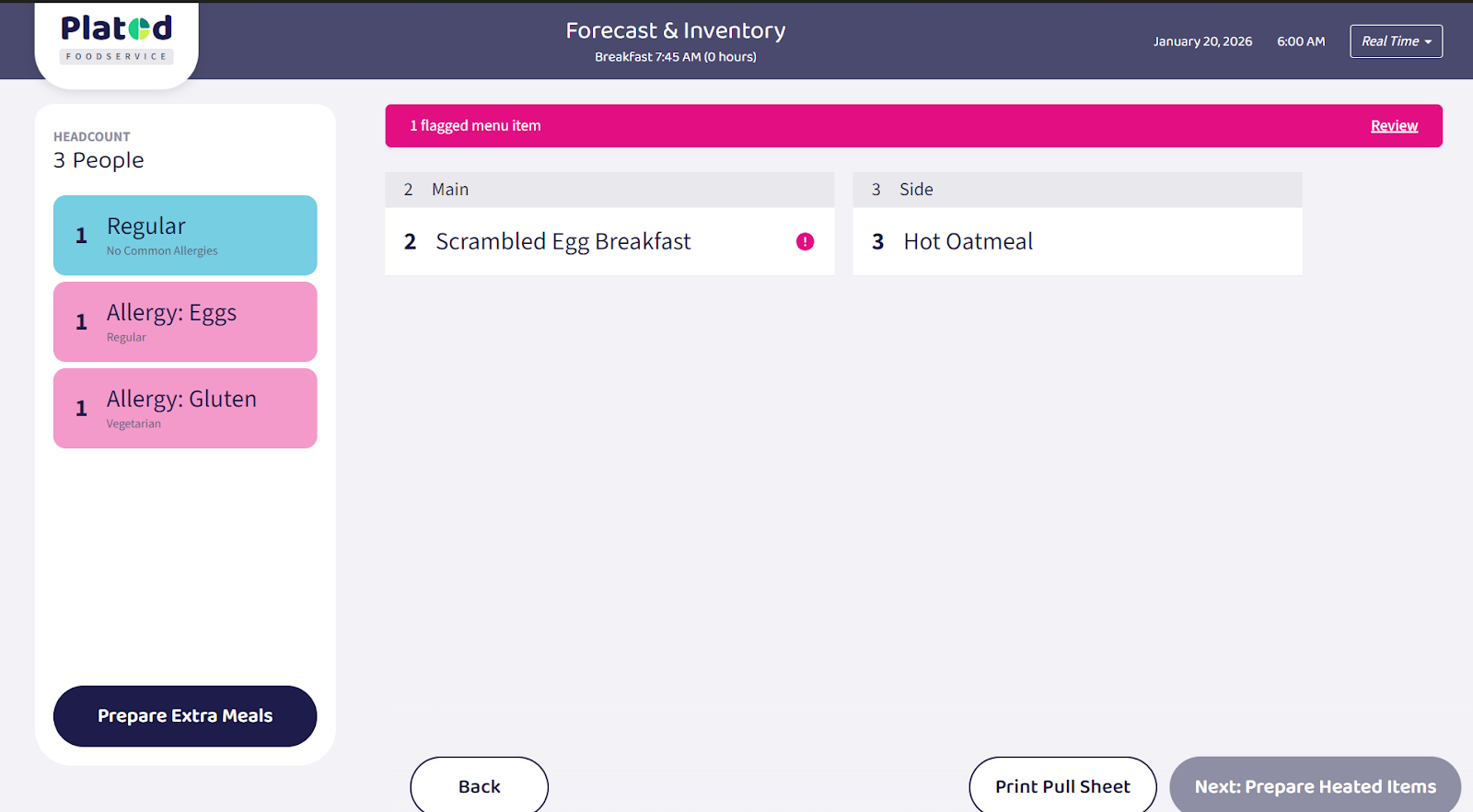
Task: Click the Review link in flagged banner
Action: pos(1394,126)
